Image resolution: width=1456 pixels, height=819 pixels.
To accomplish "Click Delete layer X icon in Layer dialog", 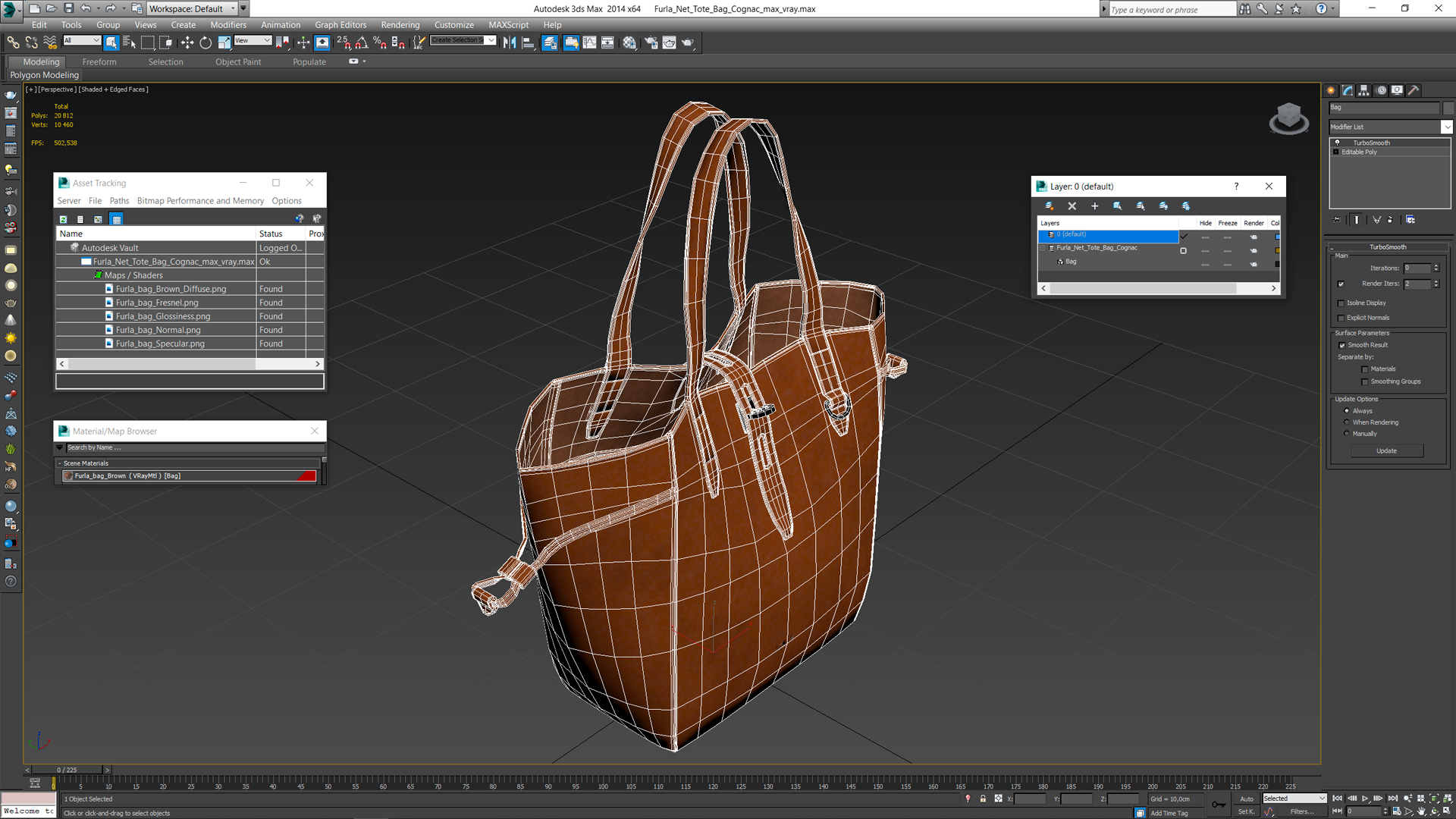I will pyautogui.click(x=1072, y=206).
